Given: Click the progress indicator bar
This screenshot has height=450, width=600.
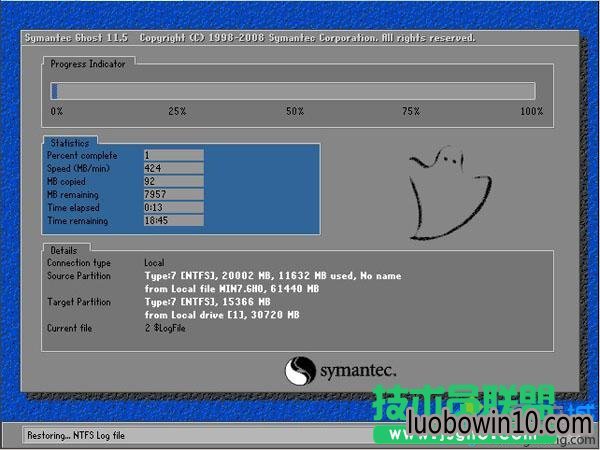Looking at the screenshot, I should pyautogui.click(x=293, y=91).
